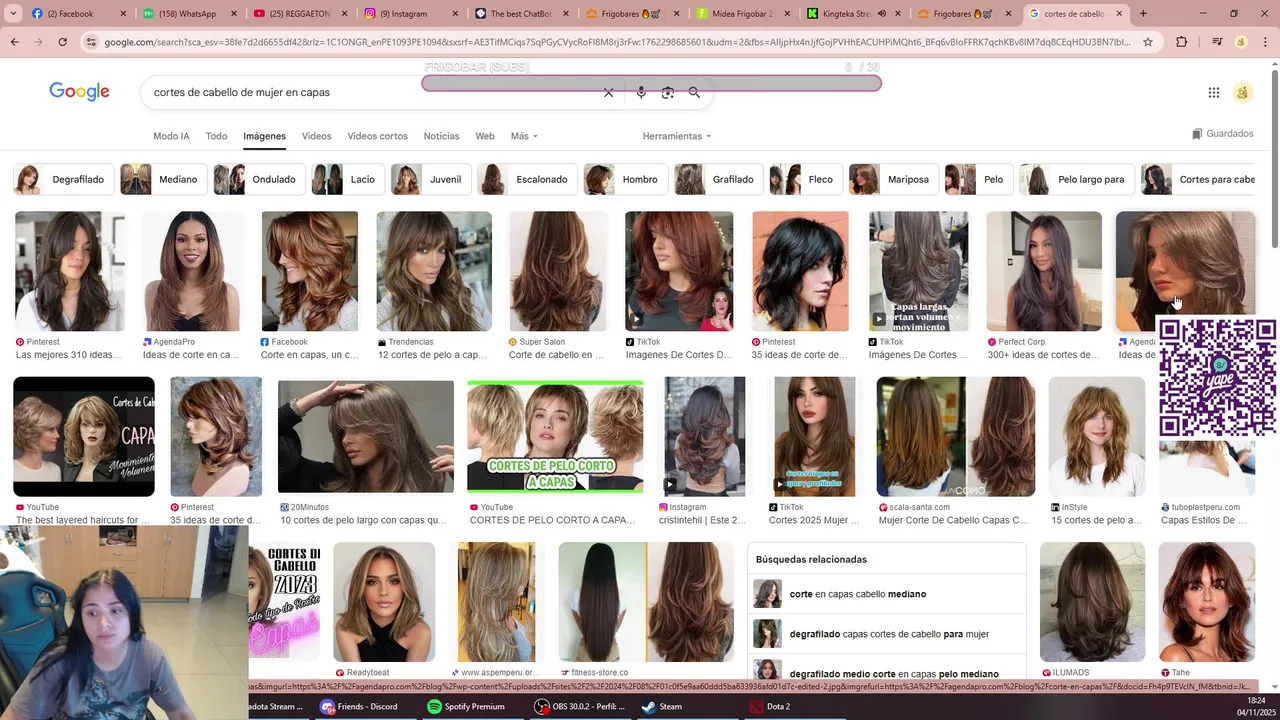1280x720 pixels.
Task: Close the Instagram browser tab
Action: 456,14
